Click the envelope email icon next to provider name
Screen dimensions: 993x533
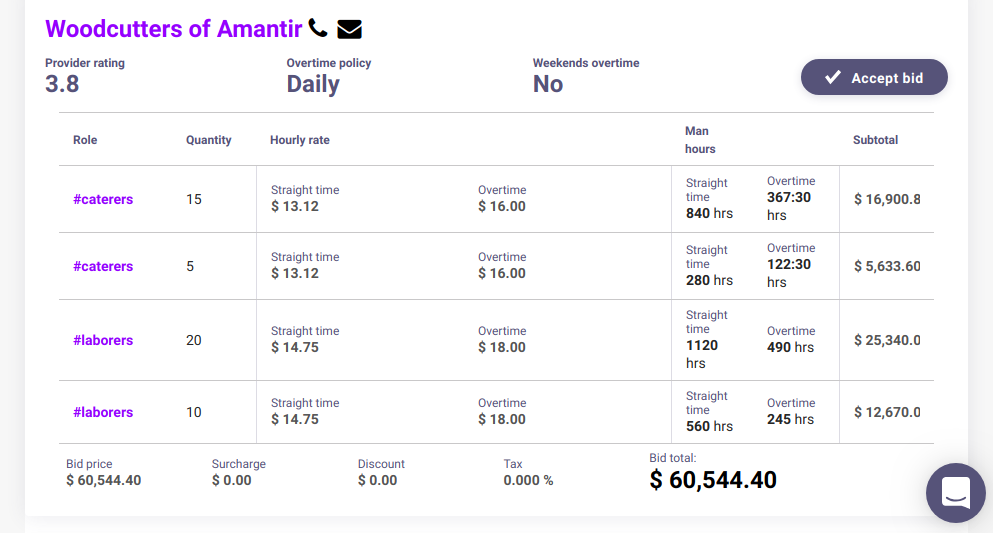349,29
